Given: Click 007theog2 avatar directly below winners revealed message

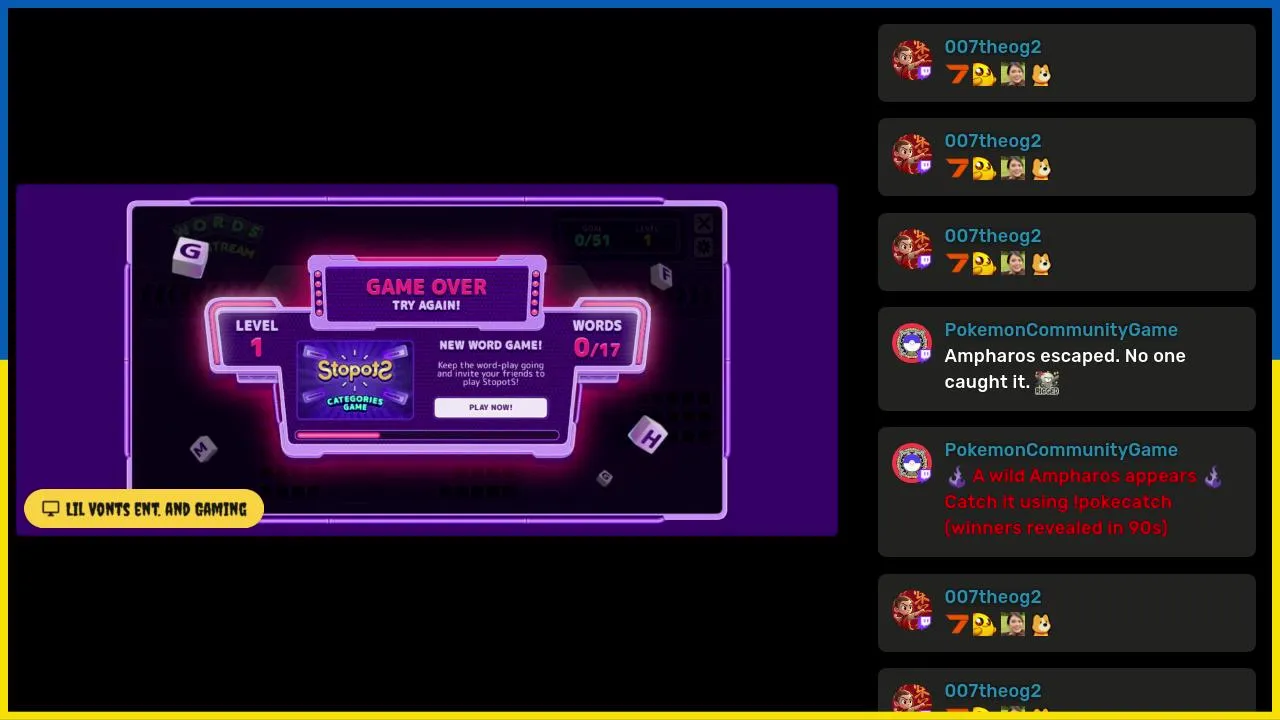Looking at the screenshot, I should point(912,611).
